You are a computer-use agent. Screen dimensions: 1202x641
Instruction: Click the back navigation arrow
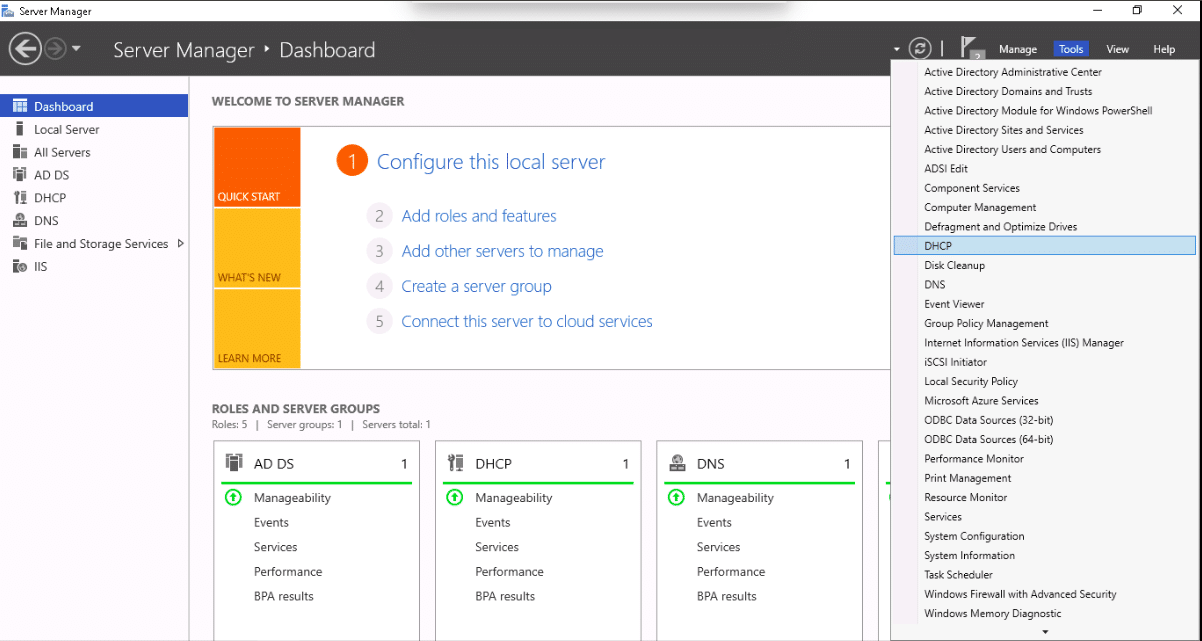click(25, 48)
